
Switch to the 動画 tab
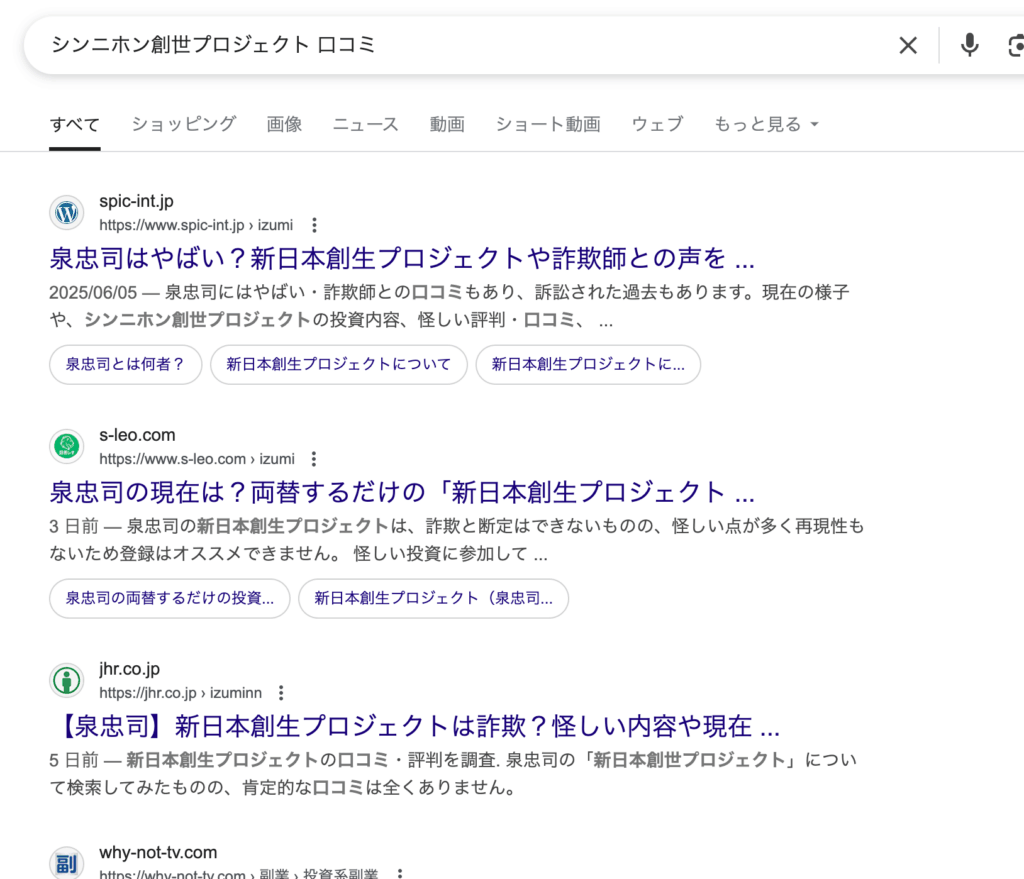coord(447,124)
